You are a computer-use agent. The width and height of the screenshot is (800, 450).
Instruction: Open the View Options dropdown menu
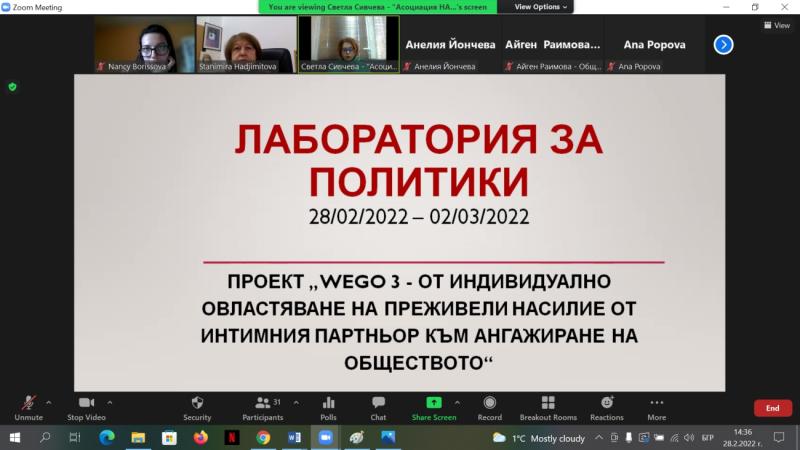coord(542,7)
